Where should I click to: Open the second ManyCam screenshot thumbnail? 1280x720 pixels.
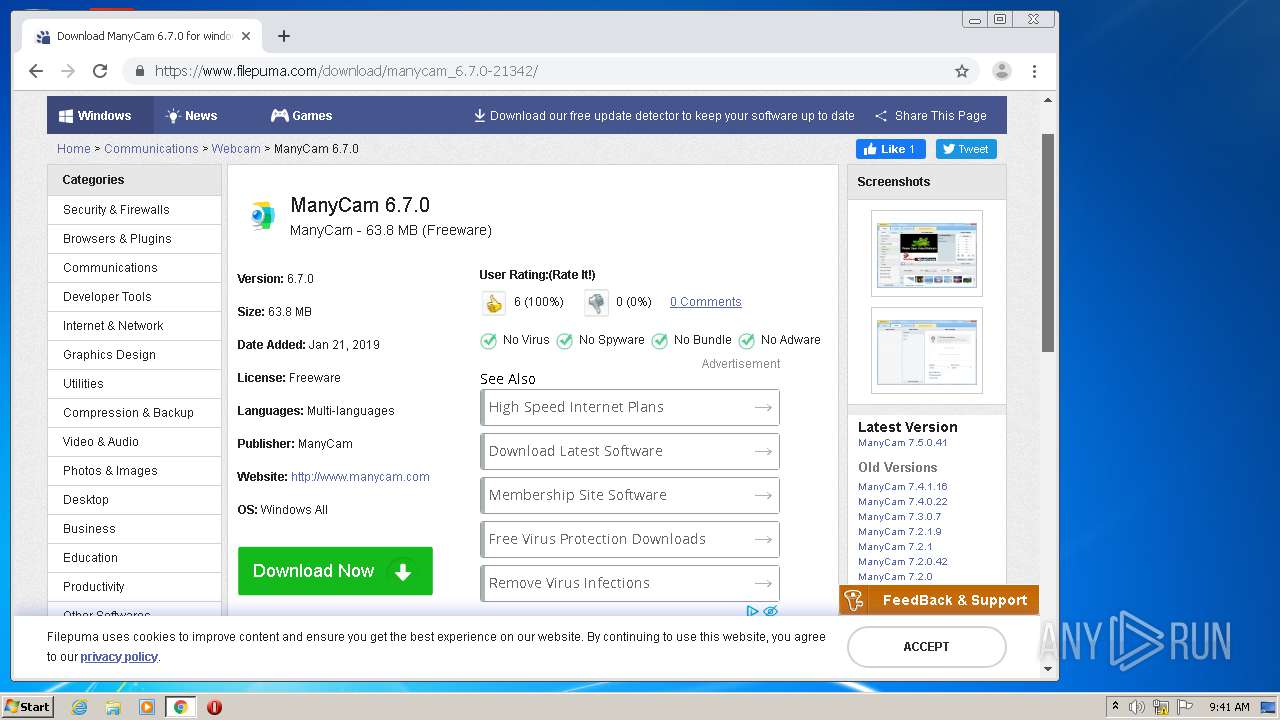(x=927, y=350)
